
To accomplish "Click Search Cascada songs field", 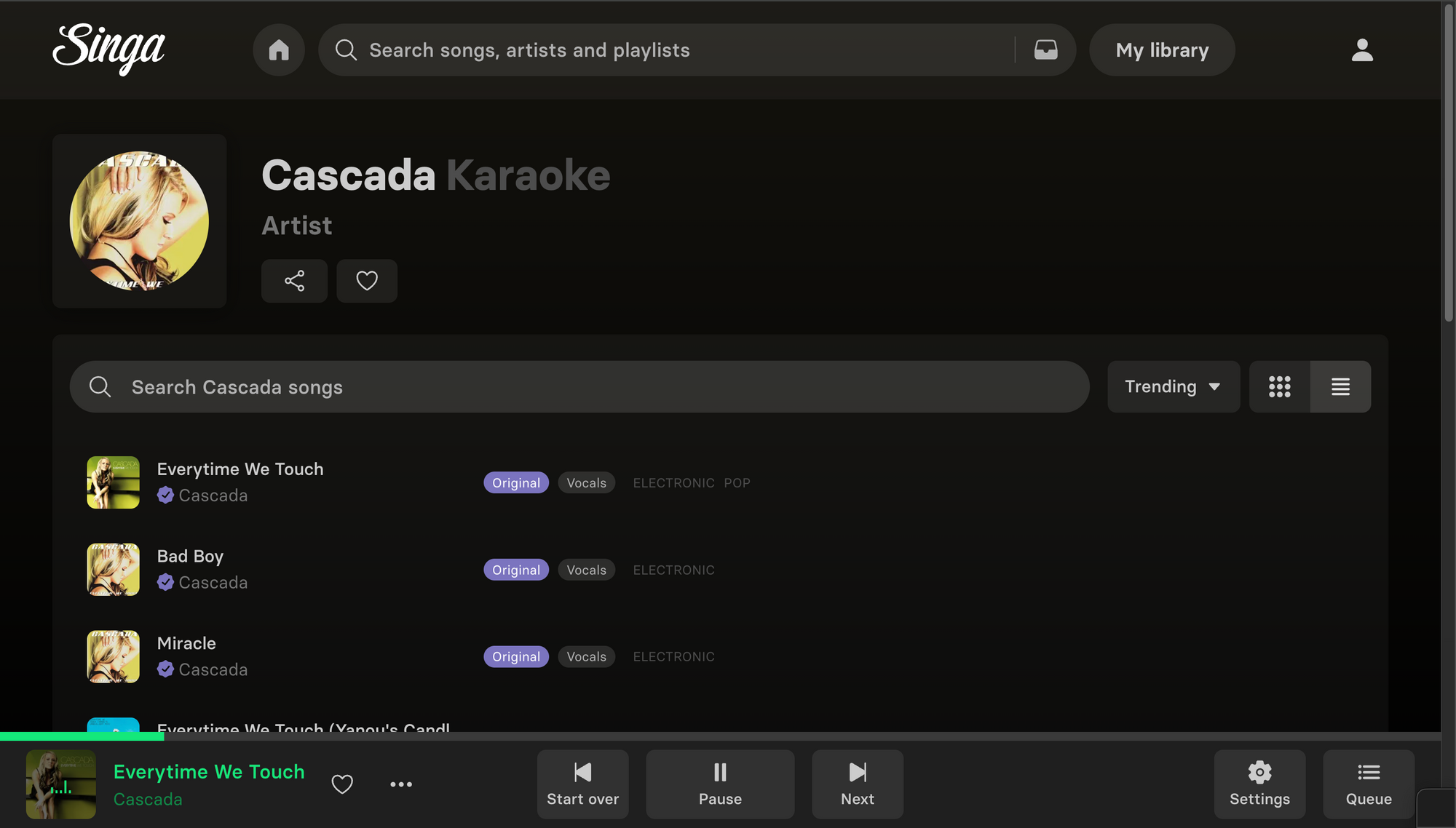I will click(x=579, y=386).
